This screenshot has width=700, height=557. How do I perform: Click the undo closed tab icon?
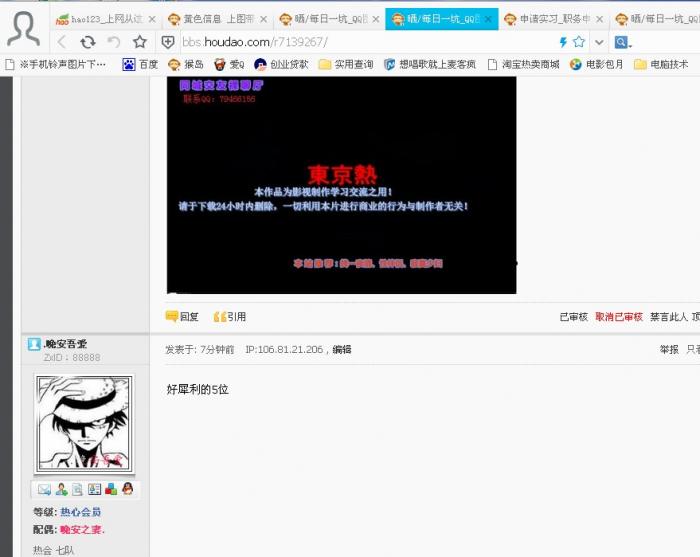114,42
